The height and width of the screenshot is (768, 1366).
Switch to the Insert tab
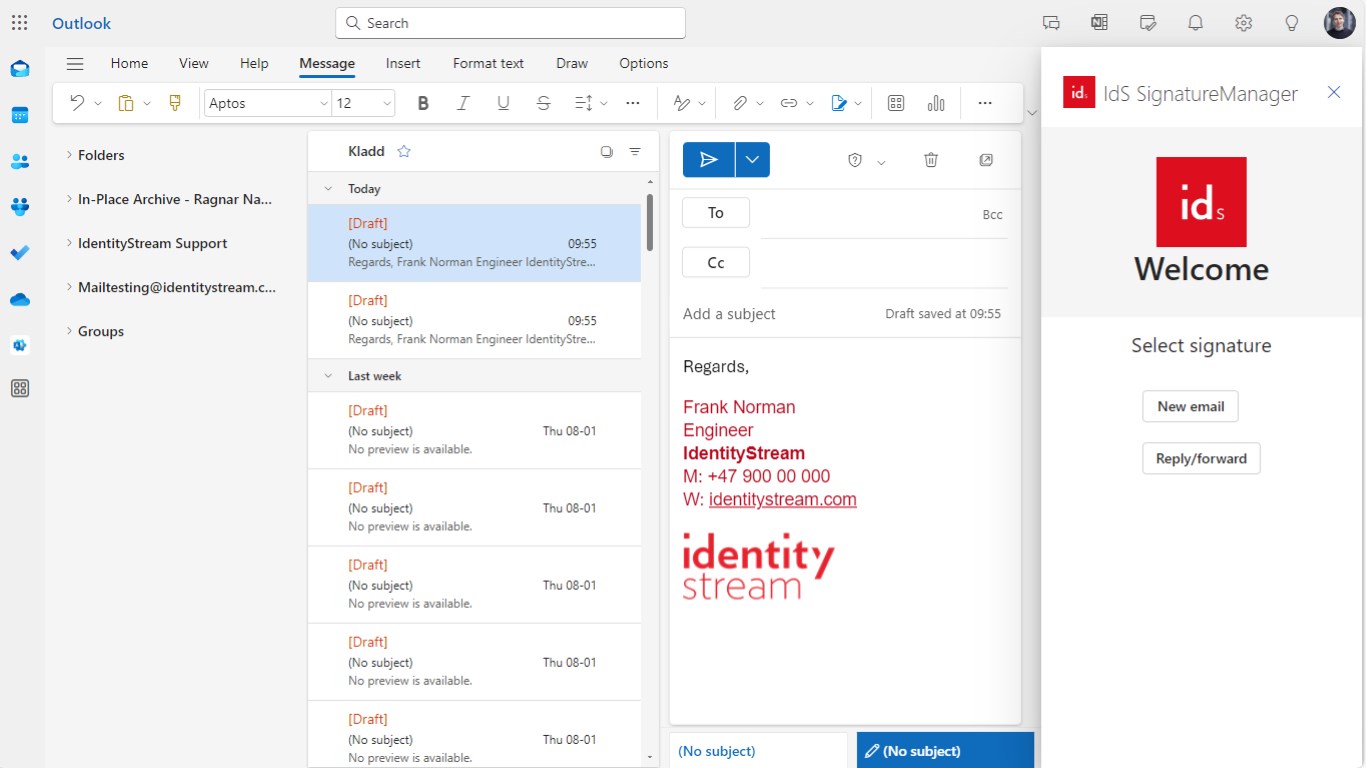[403, 63]
